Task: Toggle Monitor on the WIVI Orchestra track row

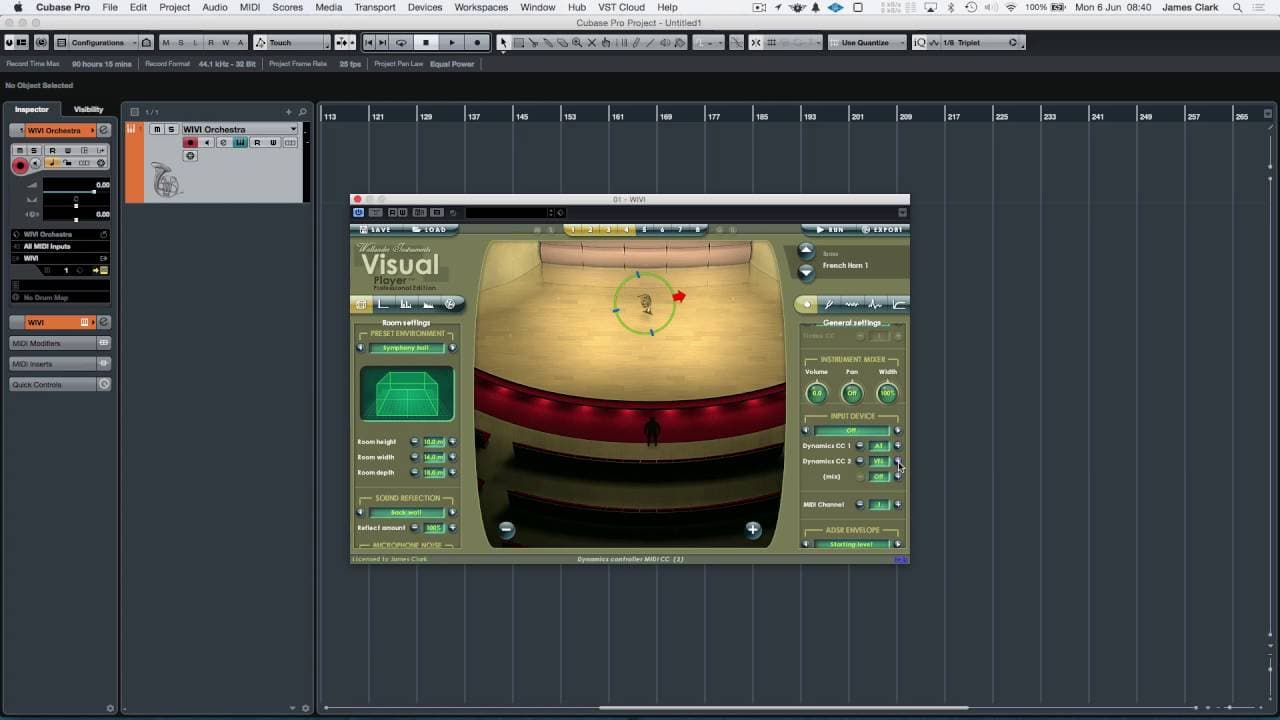Action: 207,143
